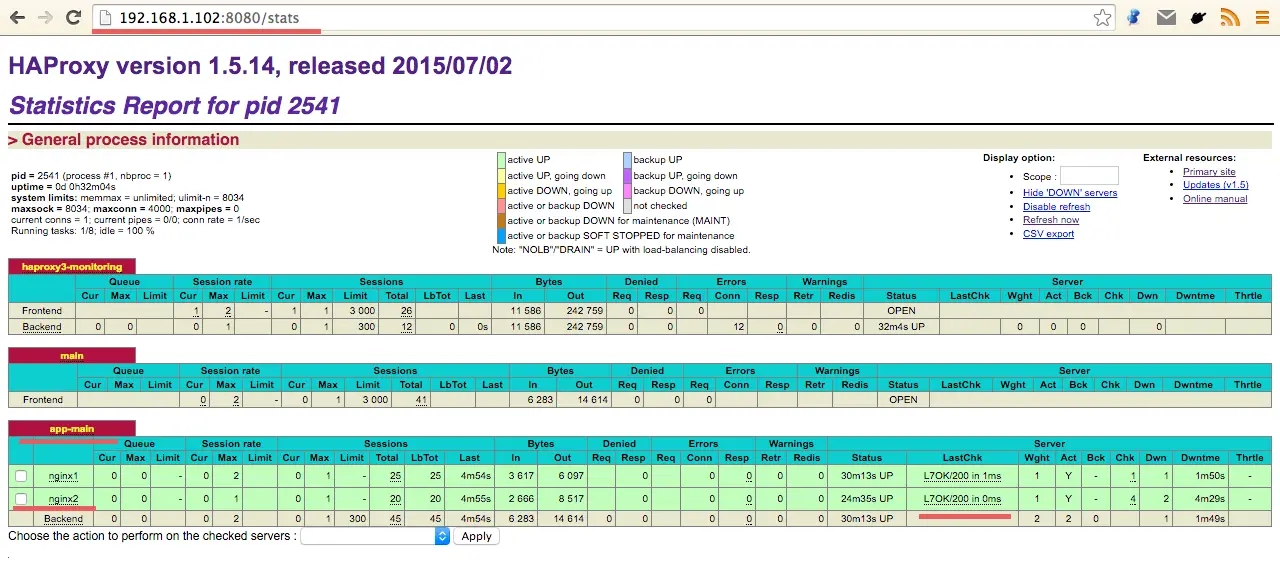Click the haproxy3-monitoring proxy title

[x=72, y=267]
